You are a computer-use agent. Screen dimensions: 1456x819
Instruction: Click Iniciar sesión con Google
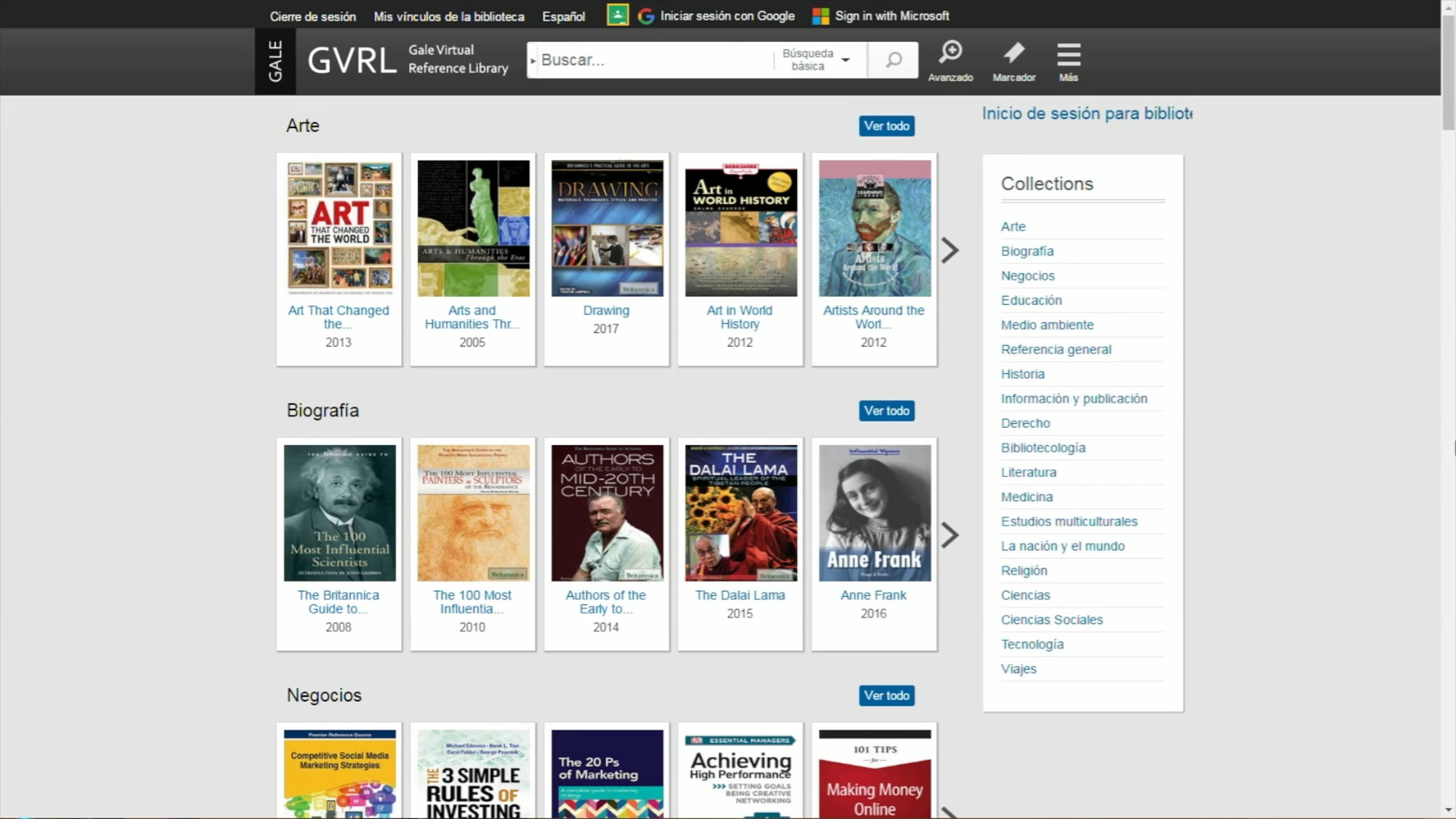(727, 16)
